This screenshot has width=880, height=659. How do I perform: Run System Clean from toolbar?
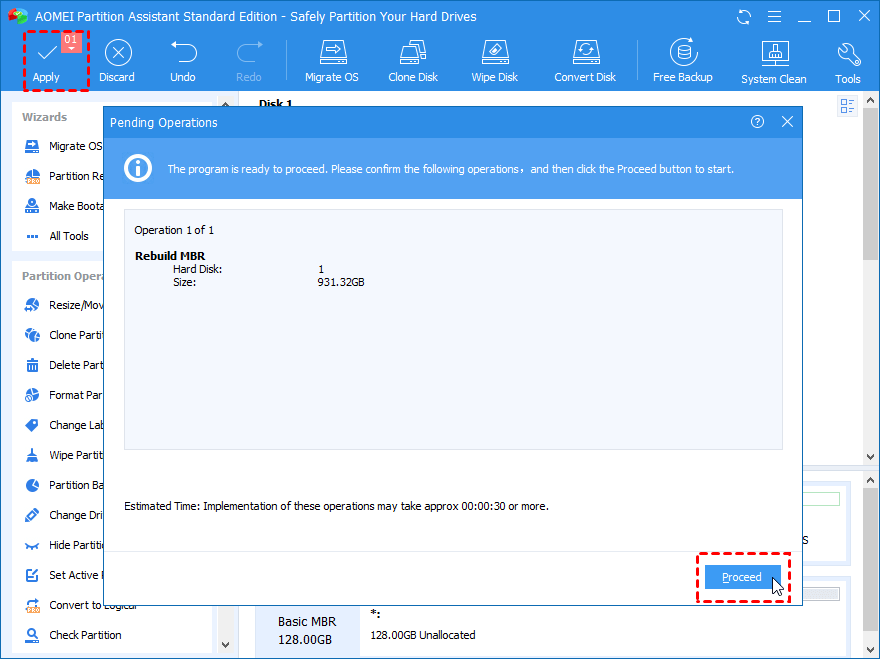point(773,54)
